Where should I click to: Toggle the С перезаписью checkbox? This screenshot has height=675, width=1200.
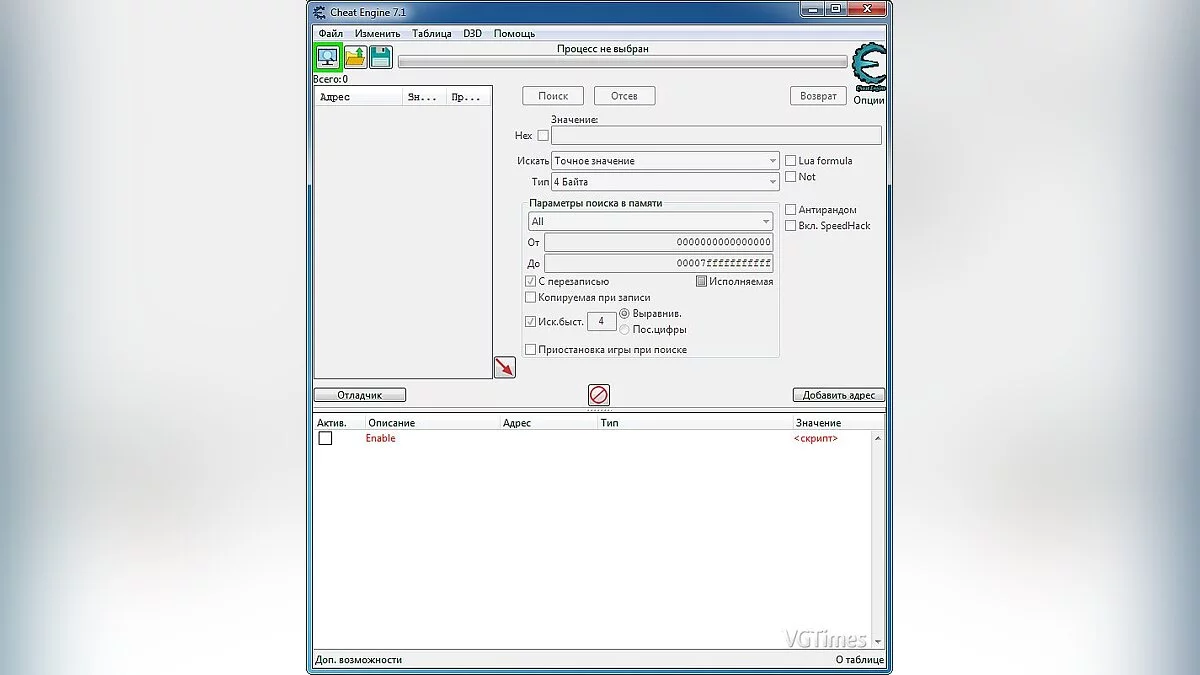(530, 282)
